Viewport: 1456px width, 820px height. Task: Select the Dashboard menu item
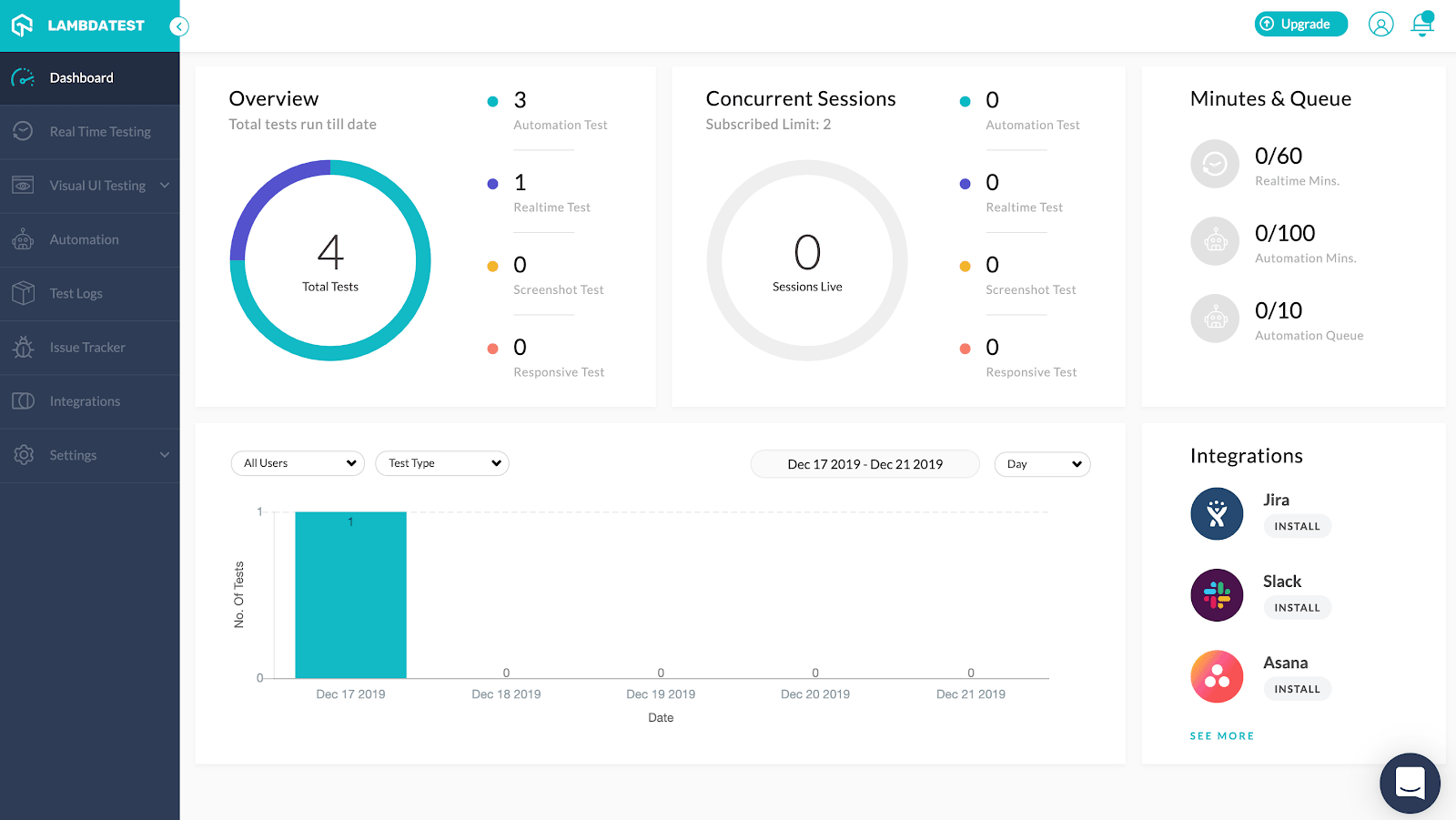(80, 77)
